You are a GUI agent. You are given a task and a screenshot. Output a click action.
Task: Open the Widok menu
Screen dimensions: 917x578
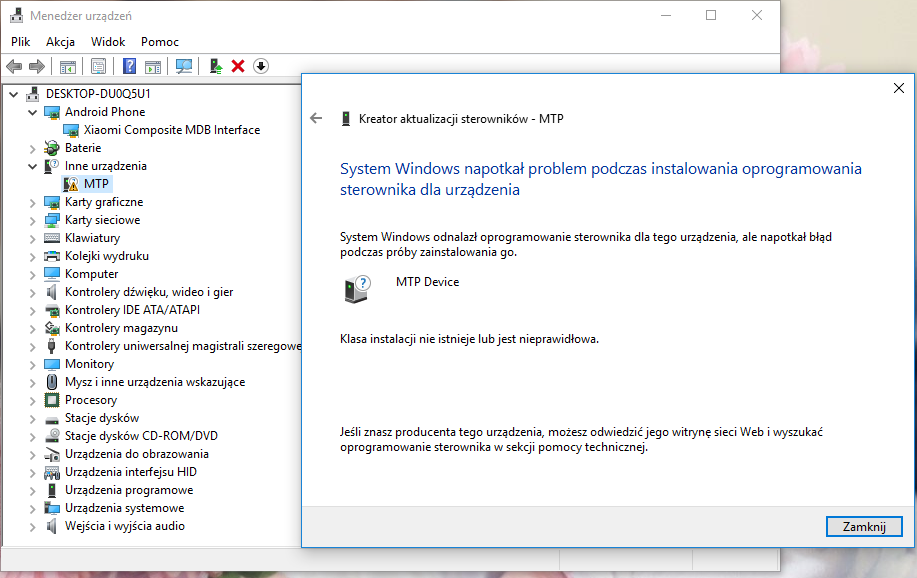(x=108, y=42)
